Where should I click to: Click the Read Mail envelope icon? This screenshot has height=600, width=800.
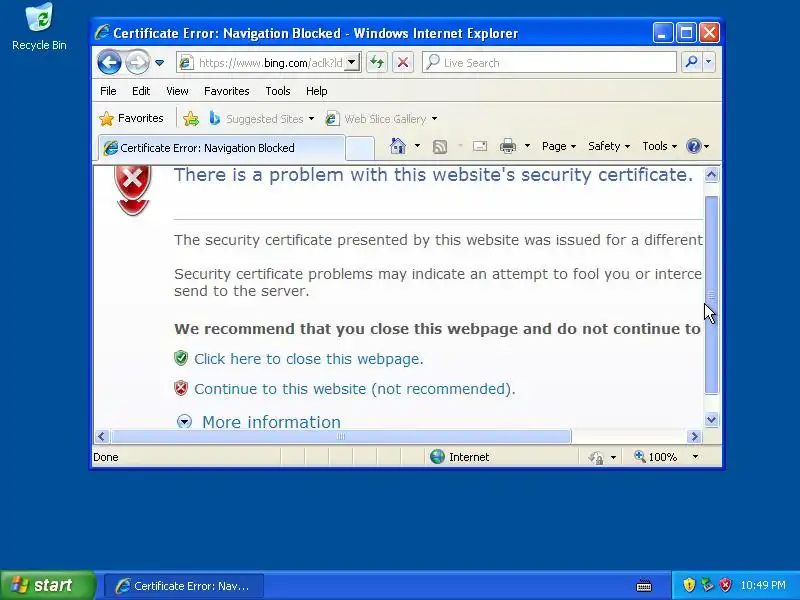pos(480,146)
